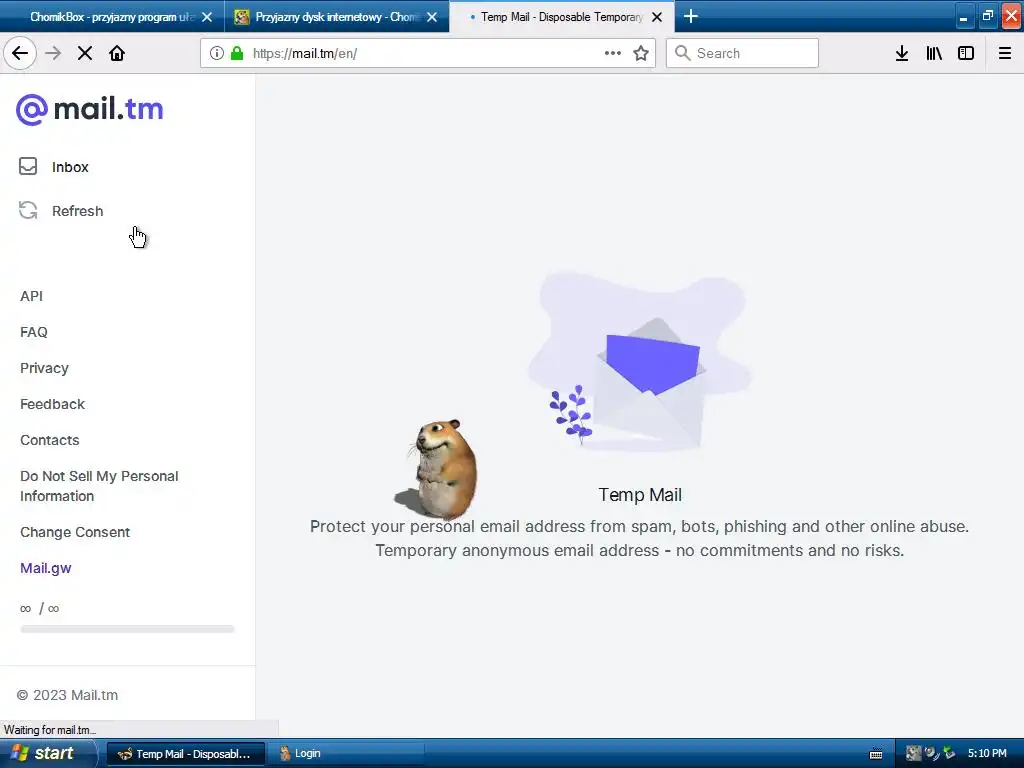Open the Library bookshelf icon
1024x768 pixels.
tap(934, 53)
